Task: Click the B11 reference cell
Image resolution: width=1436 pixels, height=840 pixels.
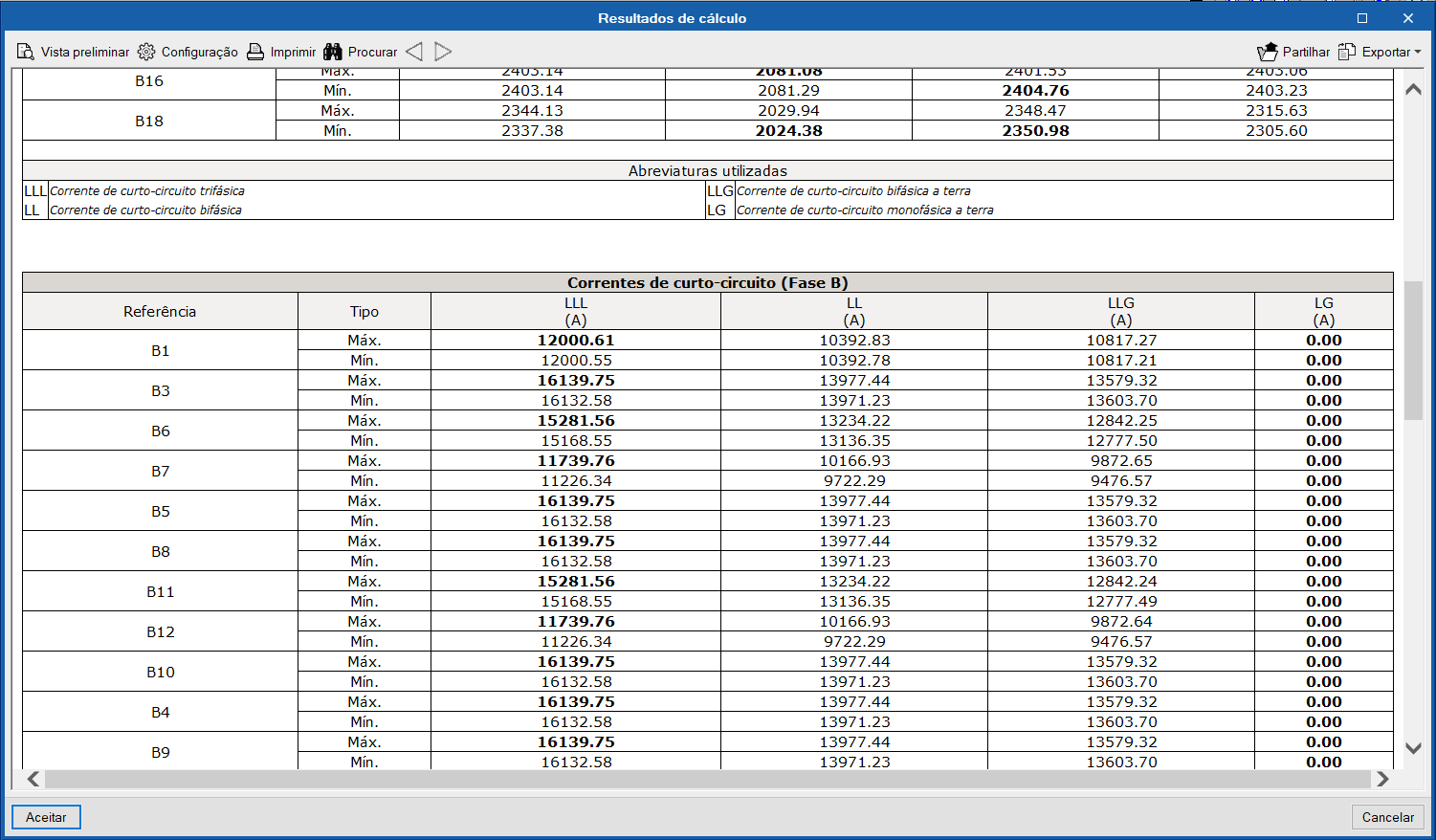Action: pyautogui.click(x=160, y=591)
